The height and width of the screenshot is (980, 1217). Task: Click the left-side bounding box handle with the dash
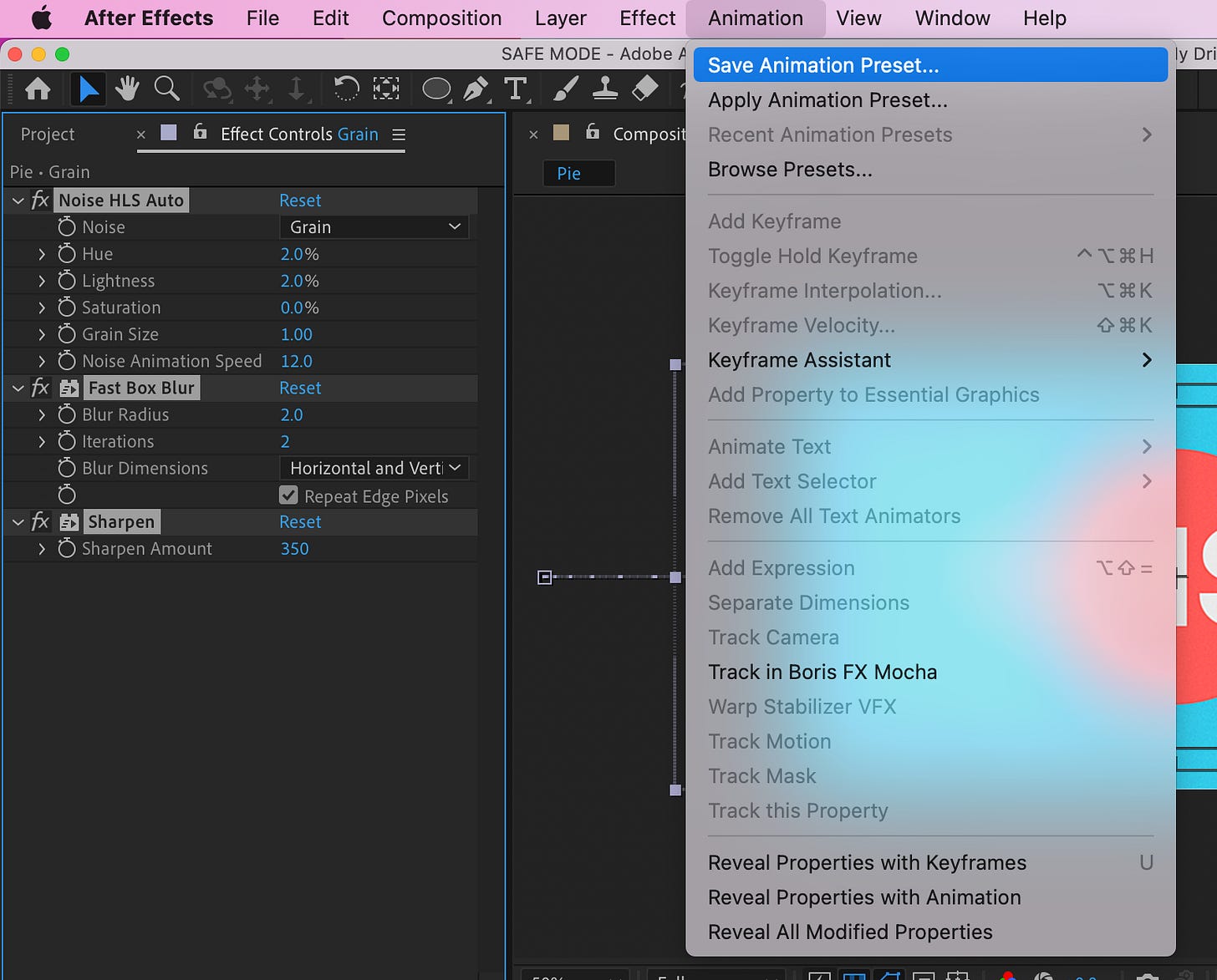(545, 577)
